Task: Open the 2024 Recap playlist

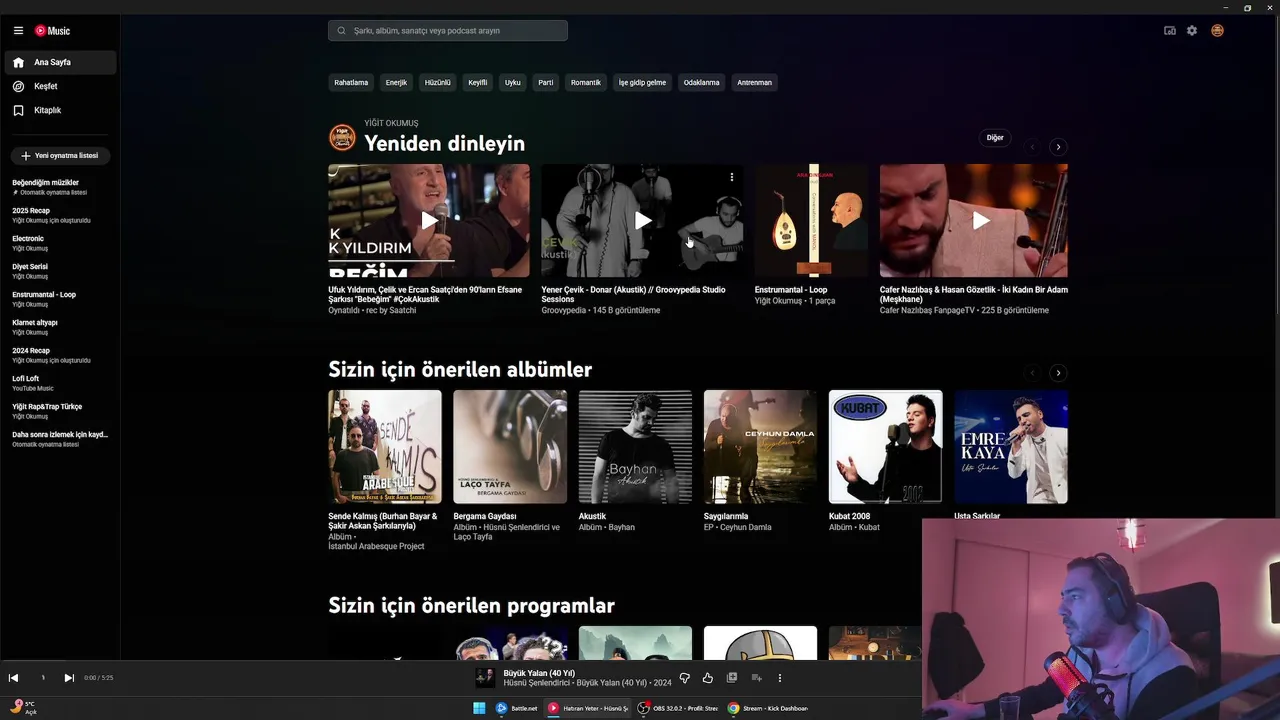Action: coord(60,355)
